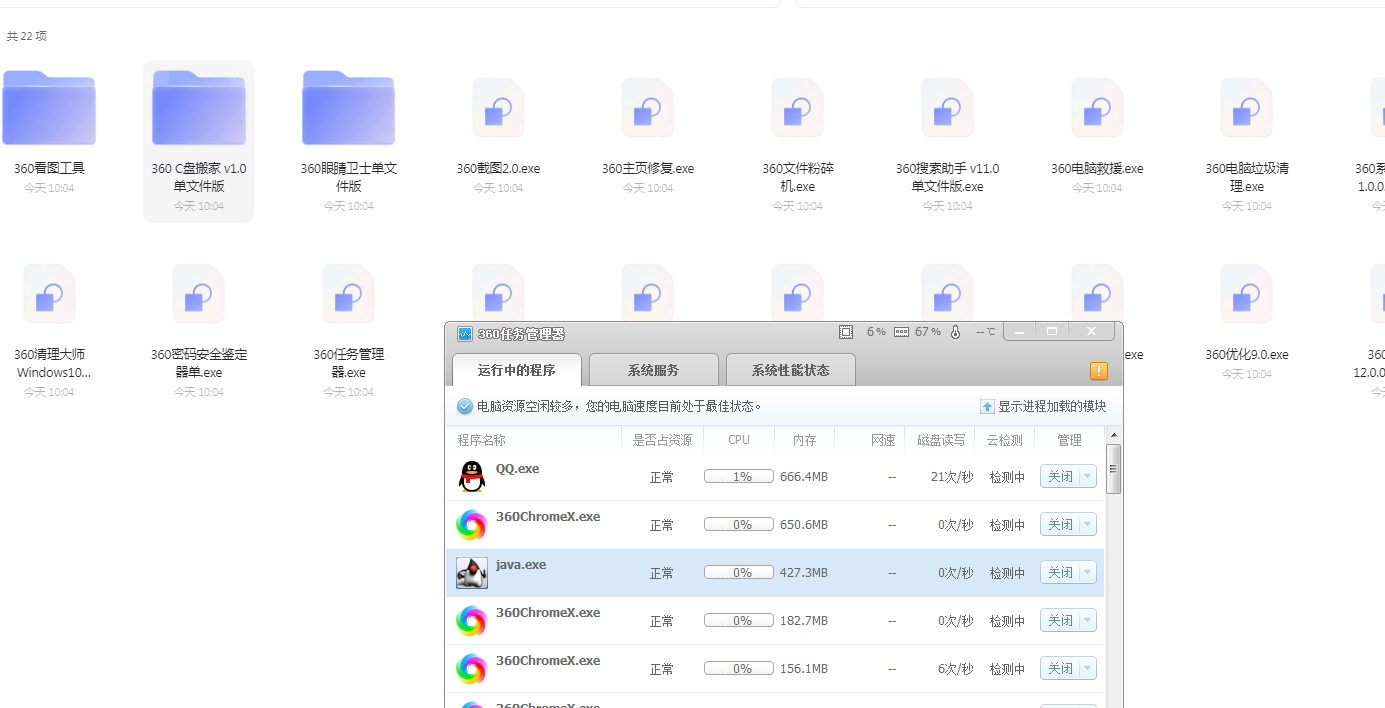The image size is (1385, 708).
Task: Click the CPU usage bar for QQ.exe
Action: [739, 477]
